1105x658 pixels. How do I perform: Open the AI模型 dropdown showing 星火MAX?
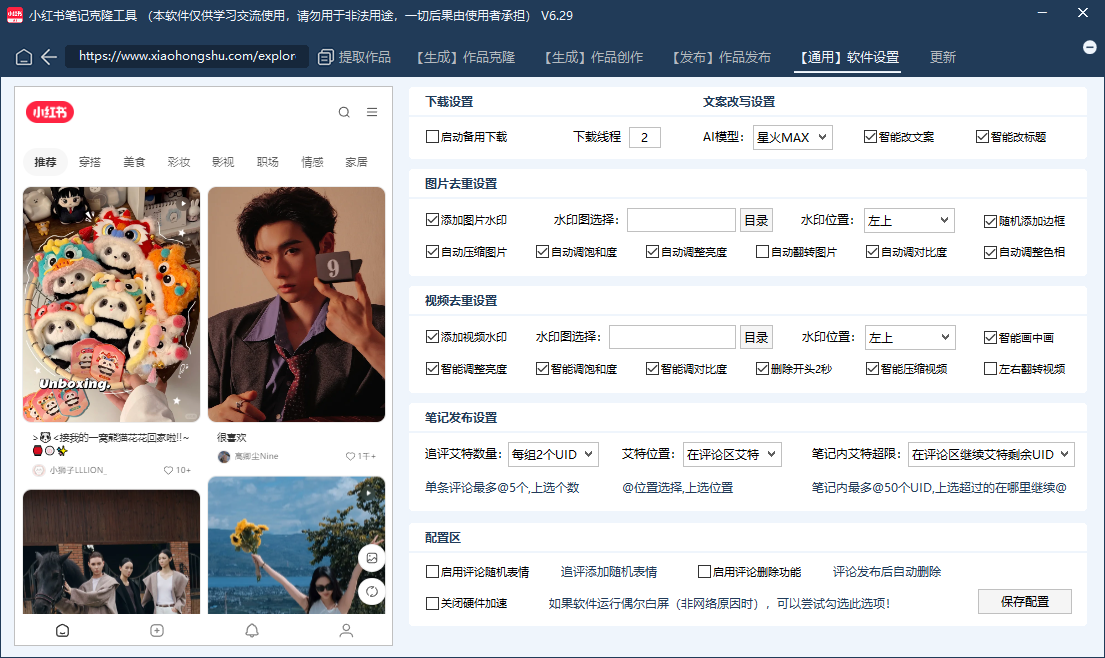point(793,137)
